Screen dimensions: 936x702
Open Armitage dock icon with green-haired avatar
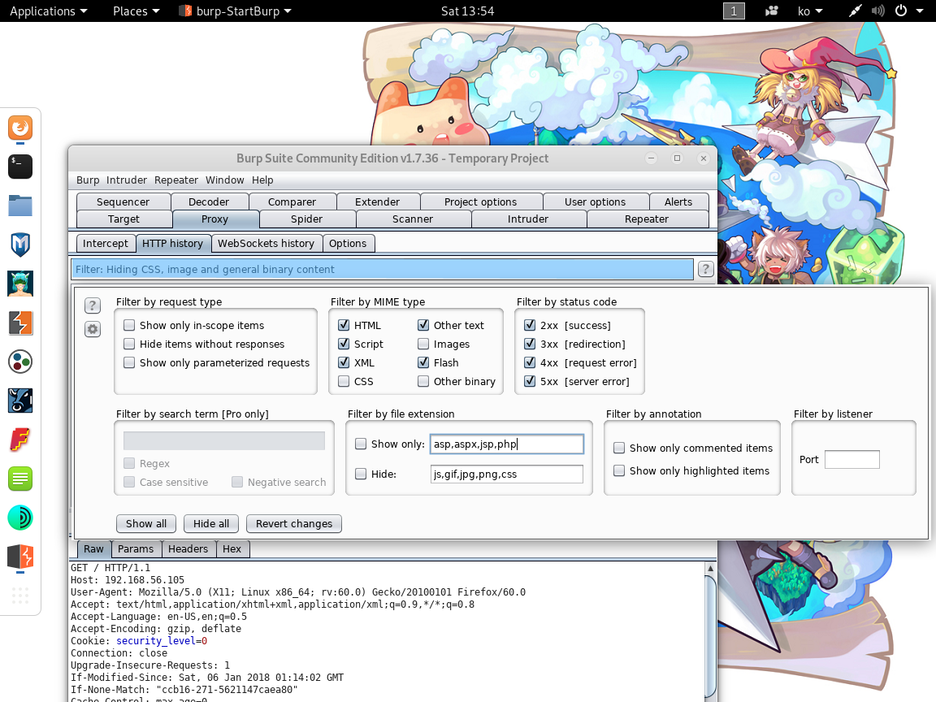point(20,284)
